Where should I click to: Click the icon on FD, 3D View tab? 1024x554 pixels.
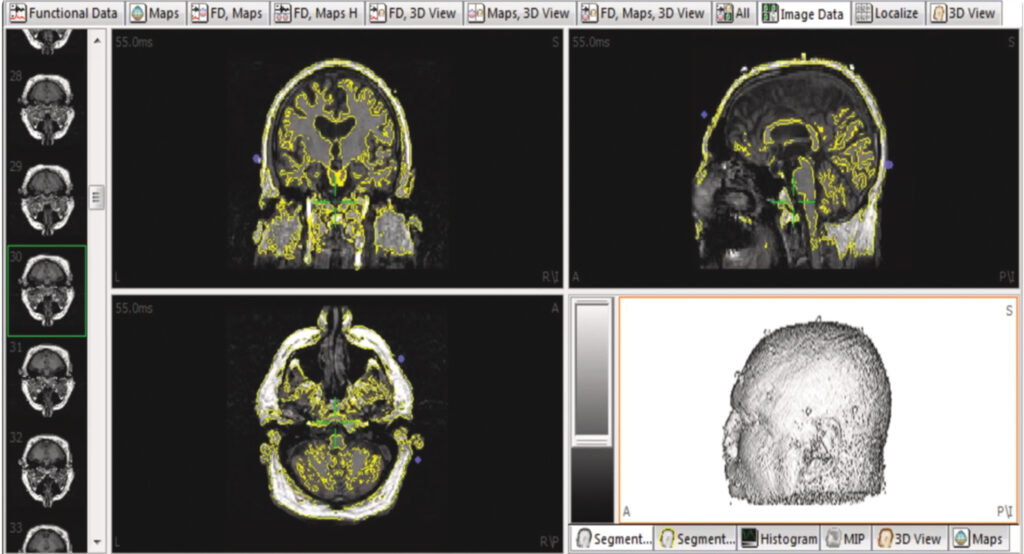point(377,13)
